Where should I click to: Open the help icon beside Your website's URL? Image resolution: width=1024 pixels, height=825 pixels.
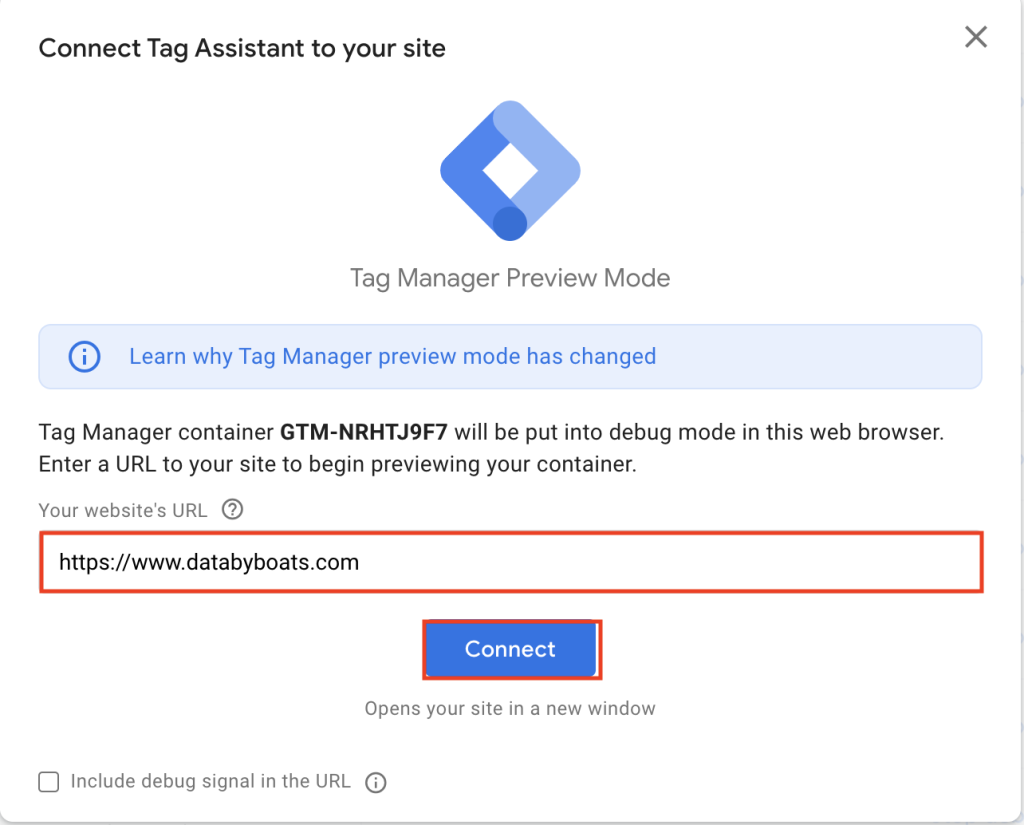click(232, 509)
